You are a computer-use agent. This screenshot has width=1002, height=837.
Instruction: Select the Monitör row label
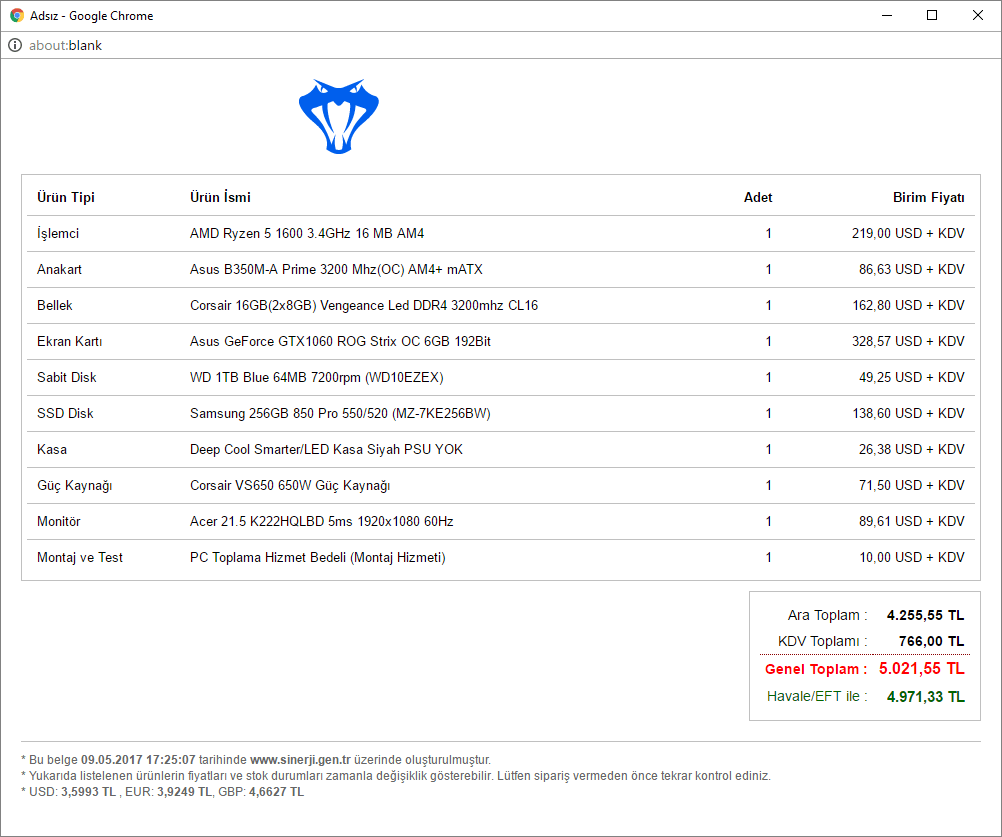click(59, 521)
